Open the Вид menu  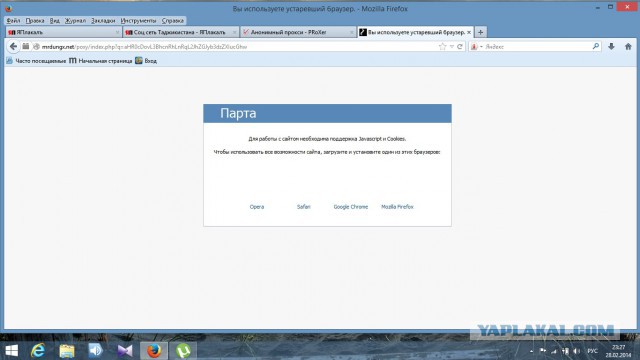(x=55, y=20)
